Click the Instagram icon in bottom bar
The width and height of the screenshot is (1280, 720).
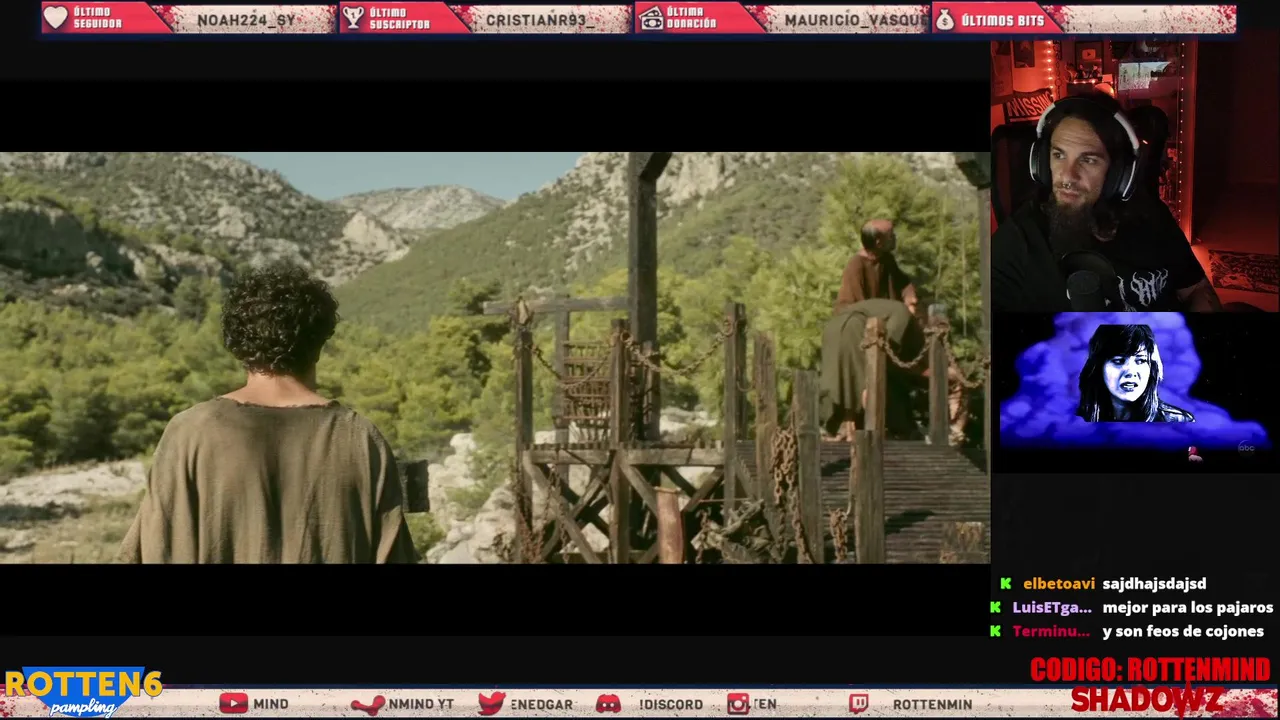coord(738,704)
